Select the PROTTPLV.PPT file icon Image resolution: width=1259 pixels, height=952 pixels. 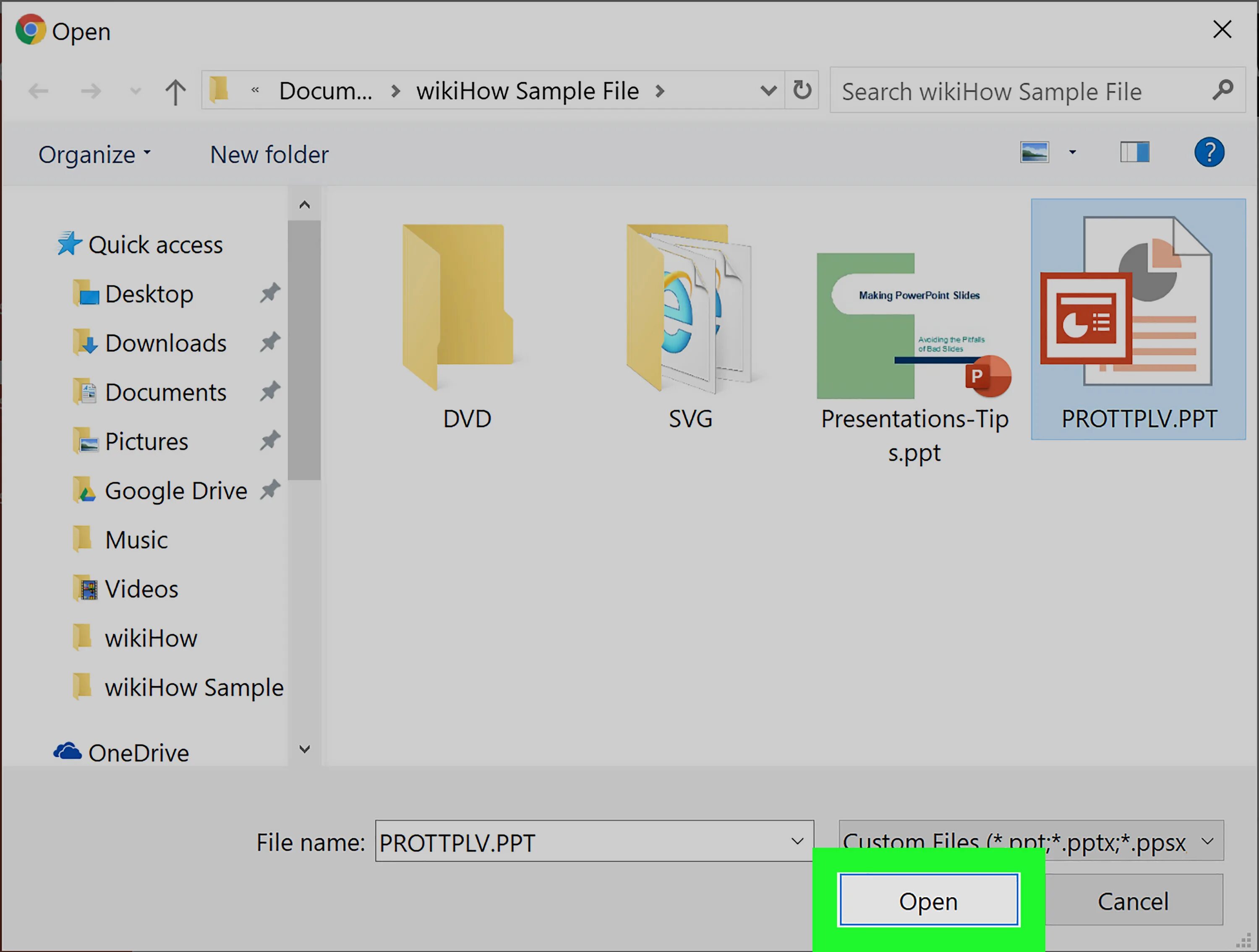click(x=1126, y=302)
